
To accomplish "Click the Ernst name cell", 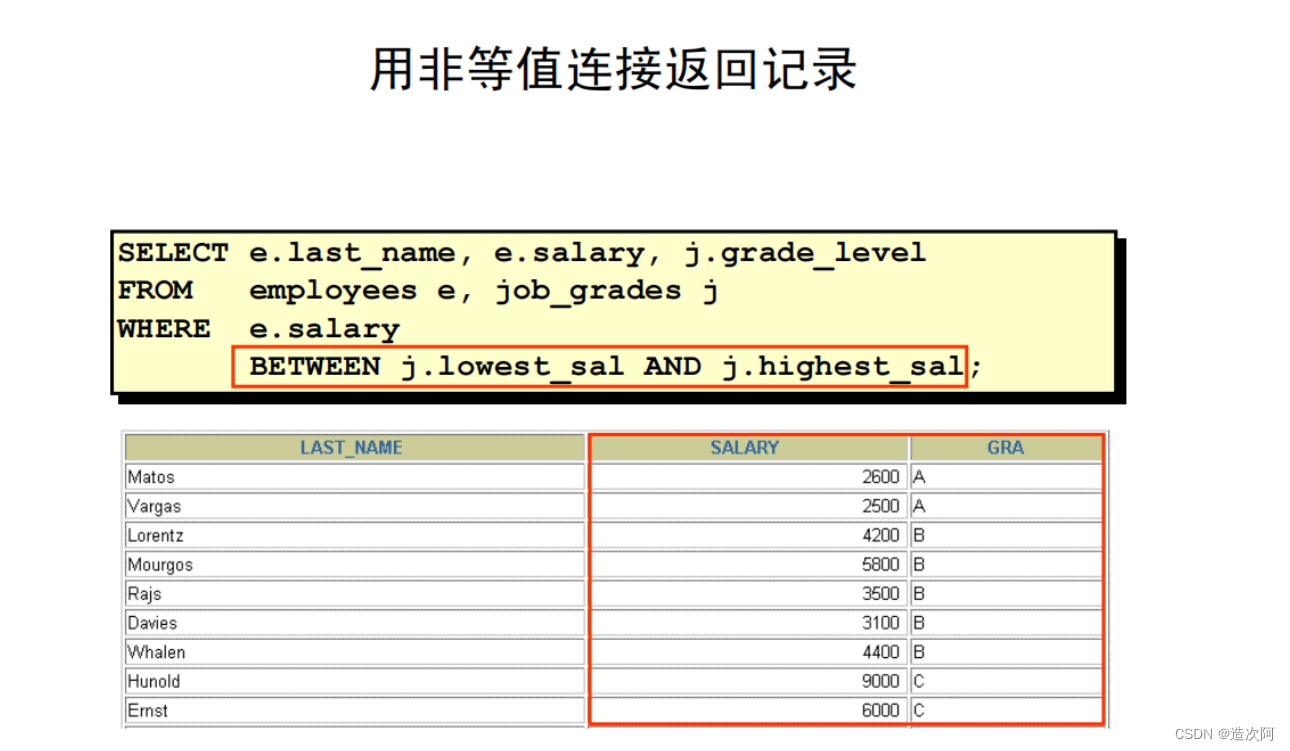I will point(355,710).
